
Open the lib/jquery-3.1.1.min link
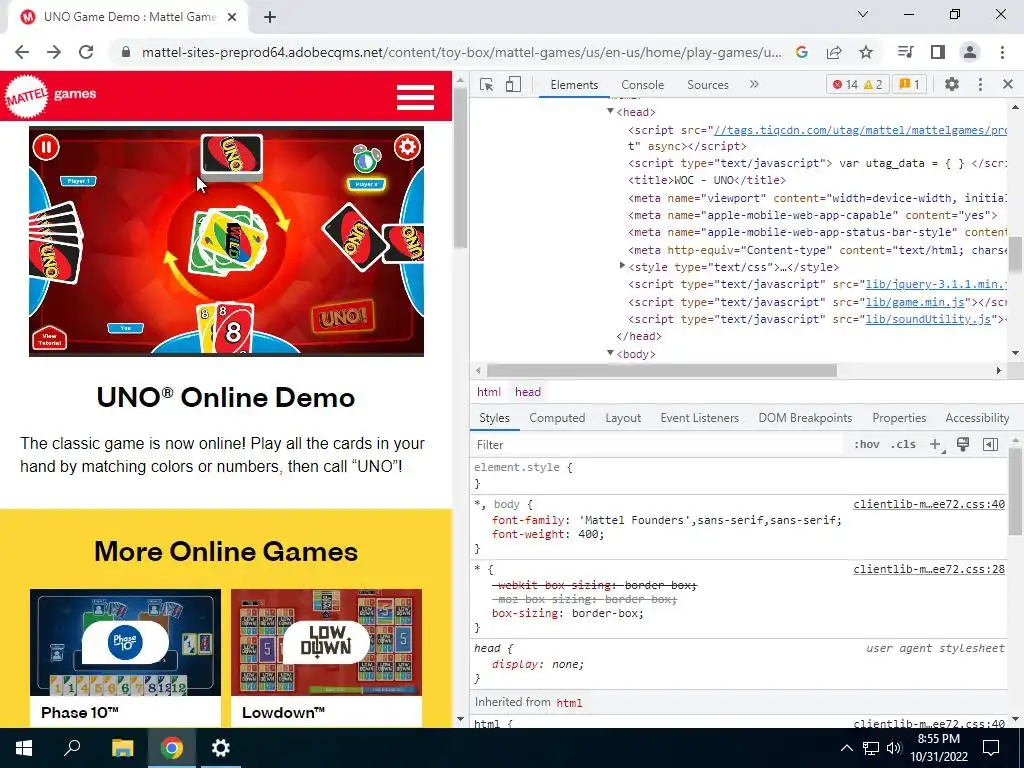click(x=936, y=284)
